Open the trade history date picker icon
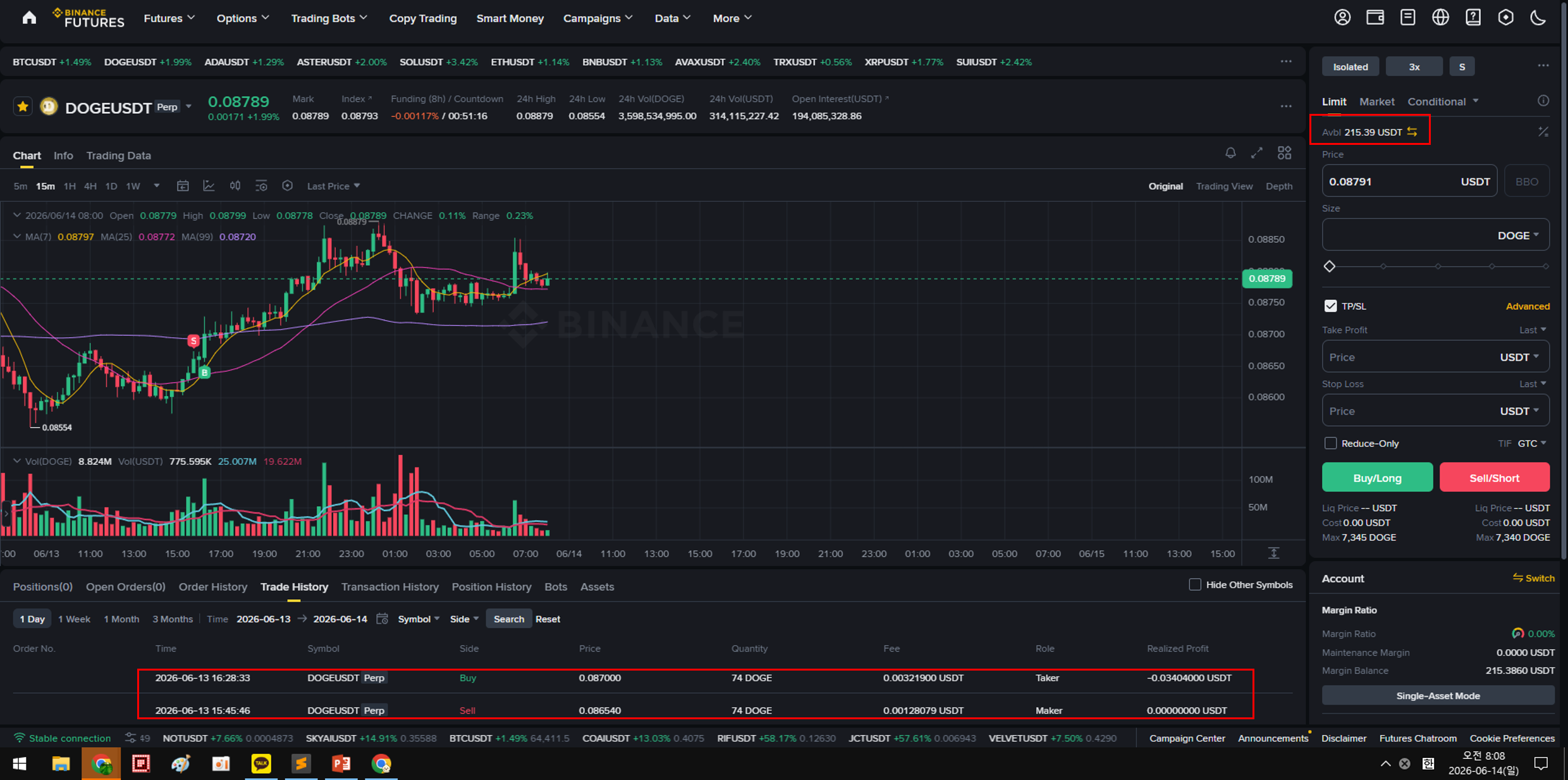Image resolution: width=1568 pixels, height=780 pixels. click(x=382, y=619)
